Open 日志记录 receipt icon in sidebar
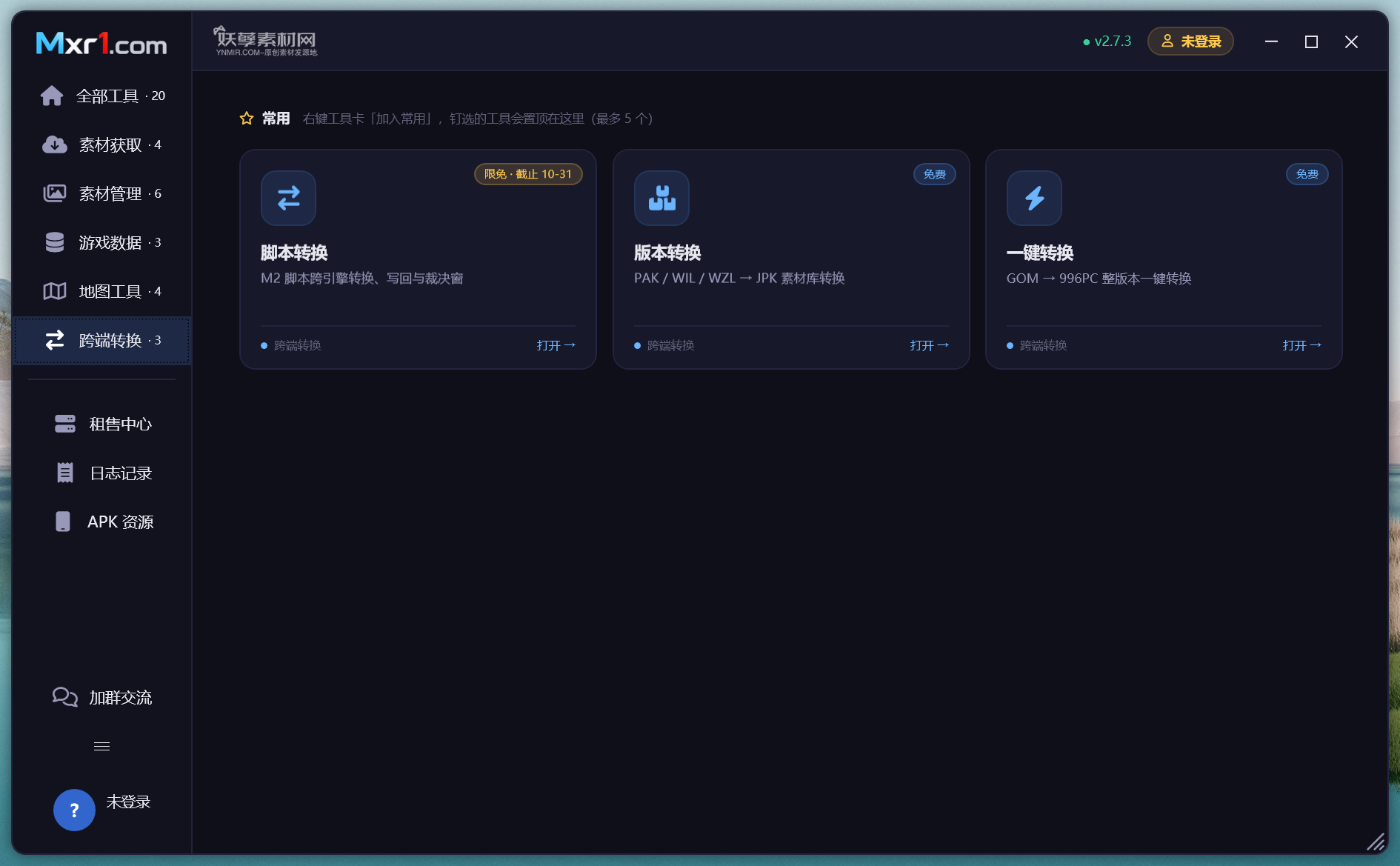 [65, 473]
